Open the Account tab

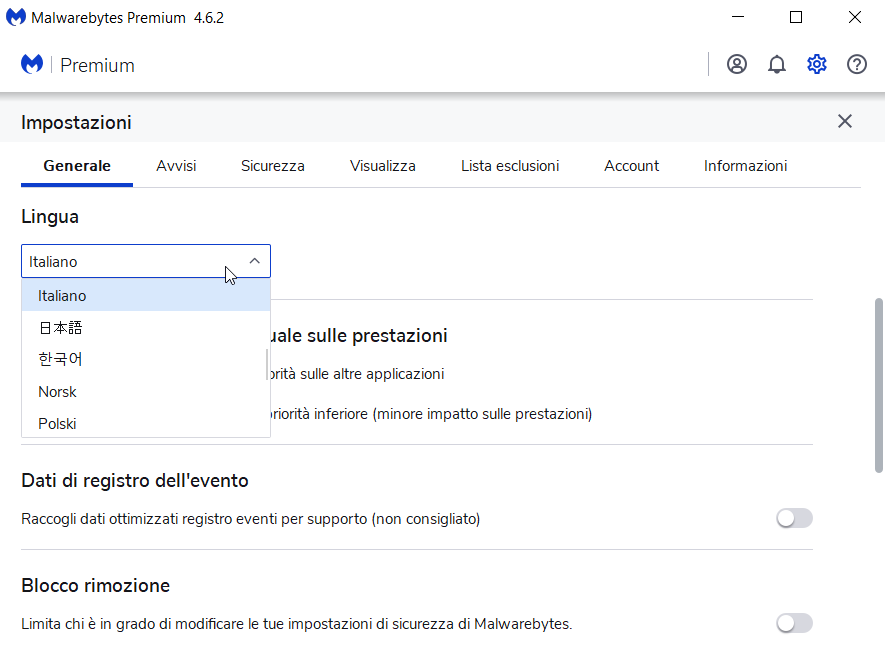point(632,166)
